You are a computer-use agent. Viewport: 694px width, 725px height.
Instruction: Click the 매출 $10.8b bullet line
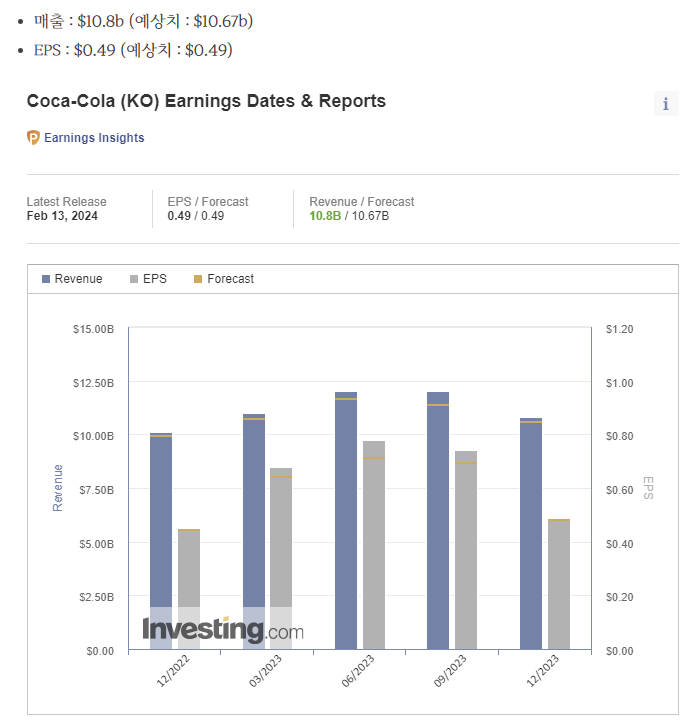pos(143,21)
